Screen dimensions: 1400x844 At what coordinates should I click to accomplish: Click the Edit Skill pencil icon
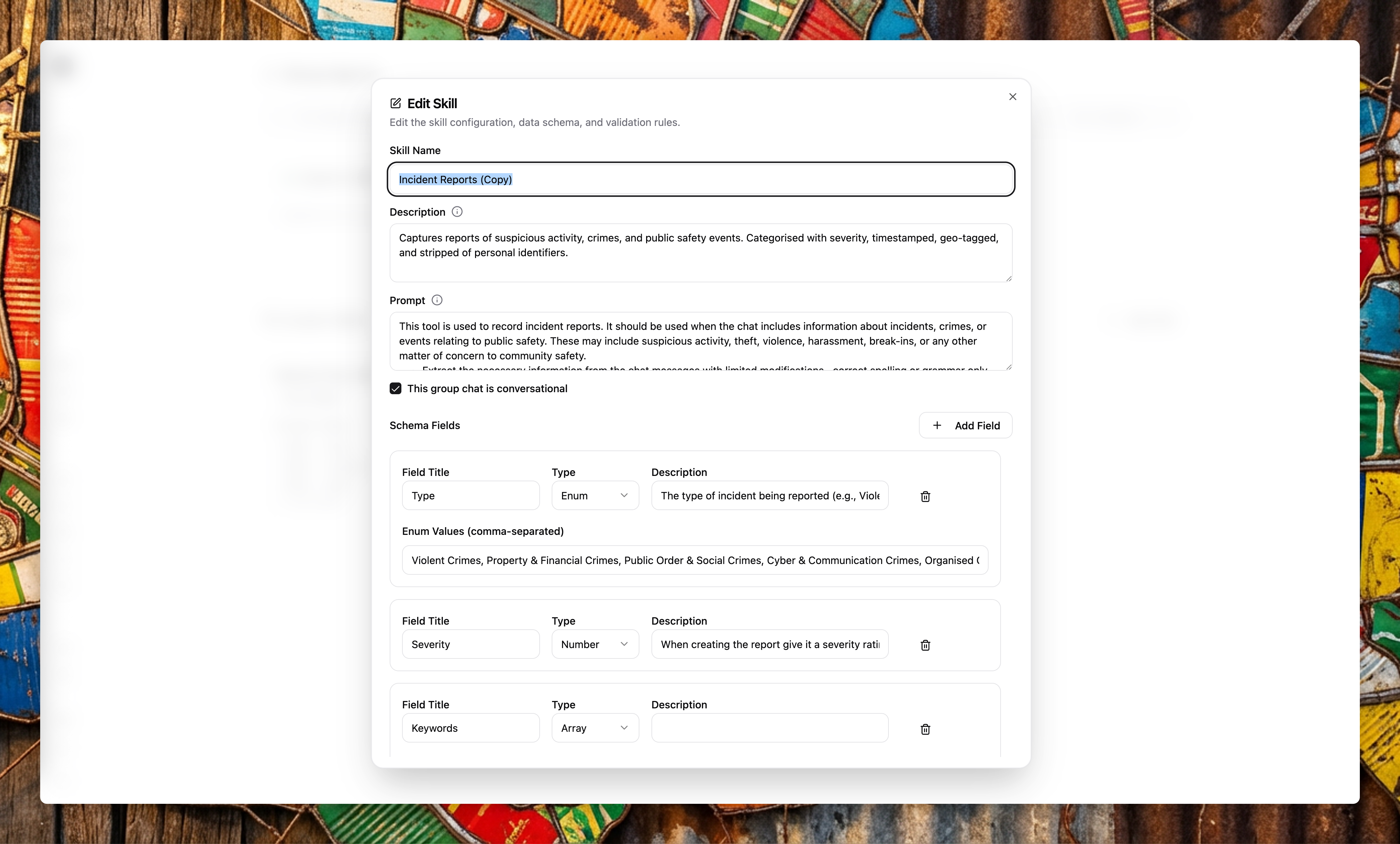(x=395, y=103)
